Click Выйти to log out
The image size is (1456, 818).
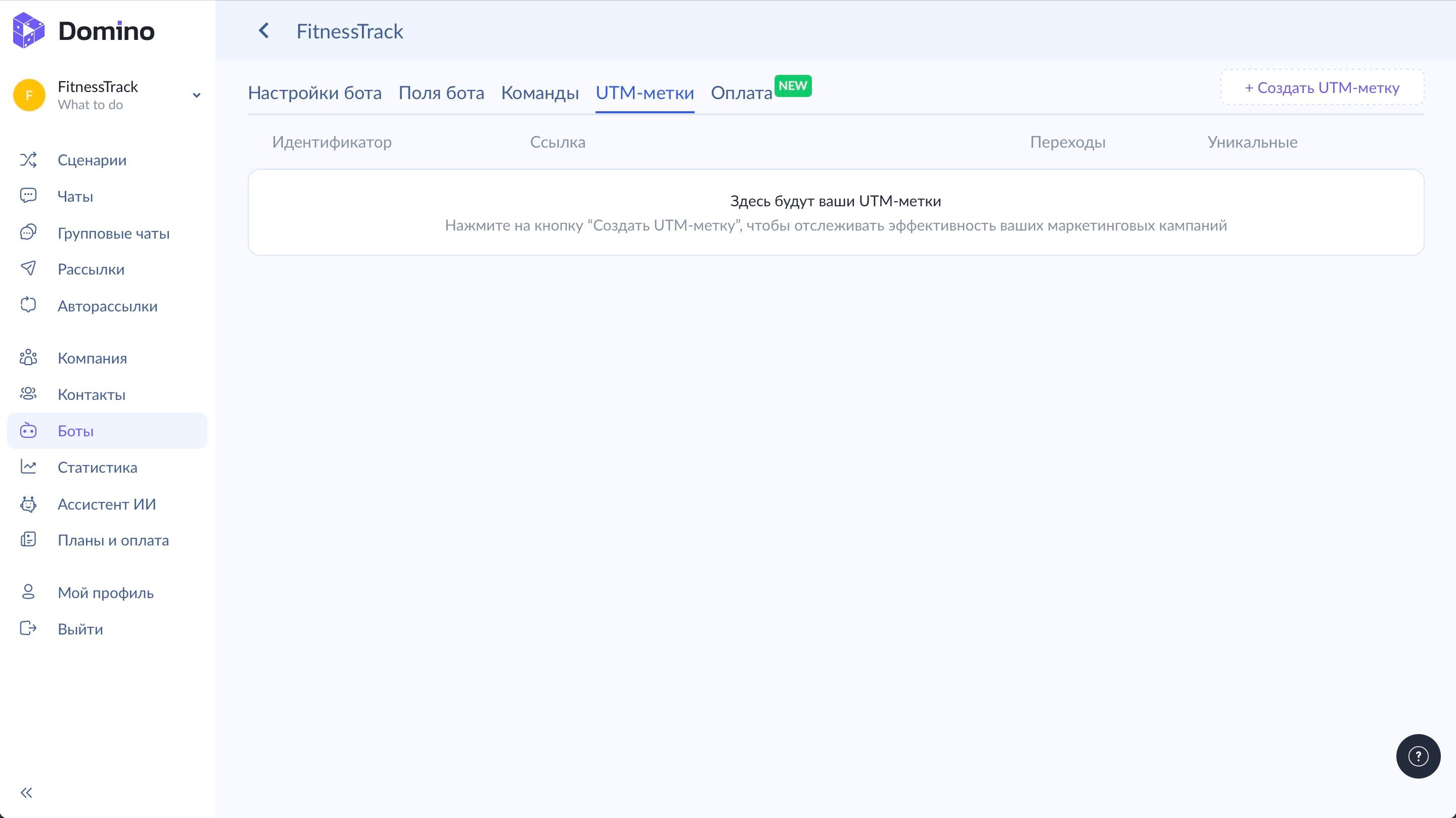[x=80, y=628]
